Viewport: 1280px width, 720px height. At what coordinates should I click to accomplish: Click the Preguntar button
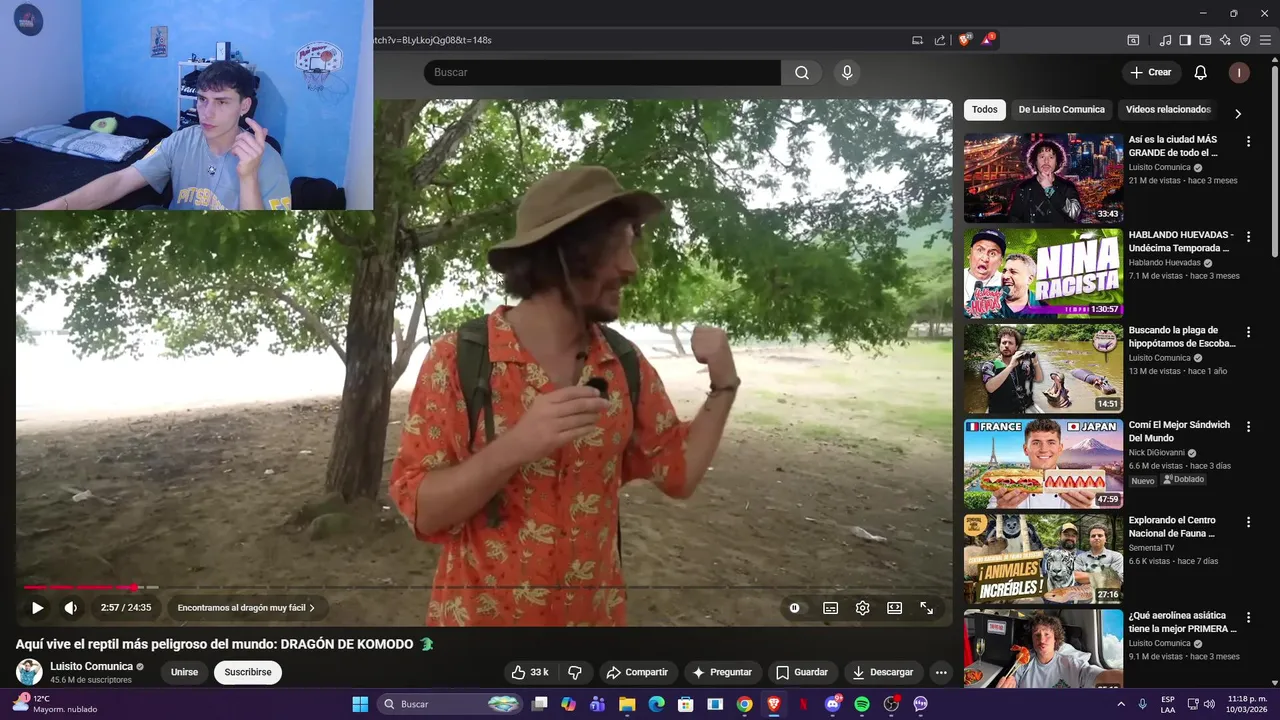coord(721,672)
